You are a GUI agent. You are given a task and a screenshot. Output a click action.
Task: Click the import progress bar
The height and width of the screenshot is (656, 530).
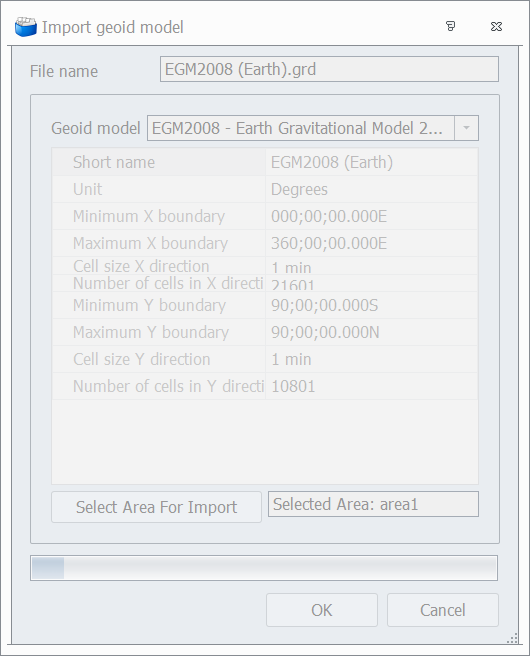tap(264, 568)
